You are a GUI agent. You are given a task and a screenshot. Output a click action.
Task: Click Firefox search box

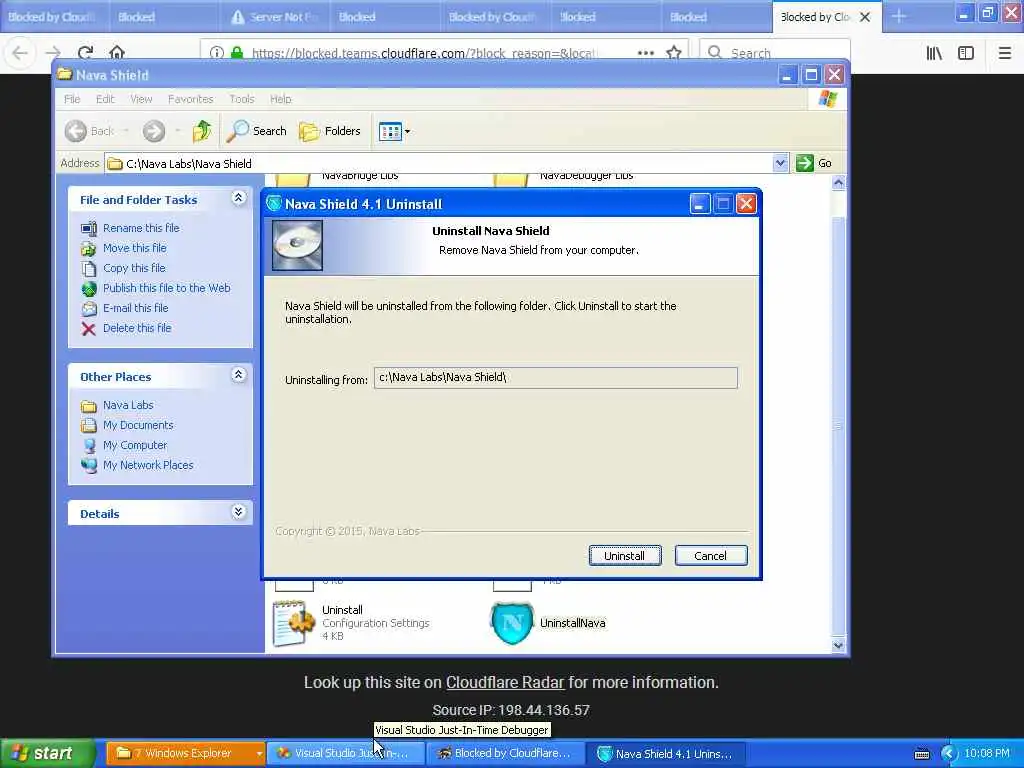[775, 53]
